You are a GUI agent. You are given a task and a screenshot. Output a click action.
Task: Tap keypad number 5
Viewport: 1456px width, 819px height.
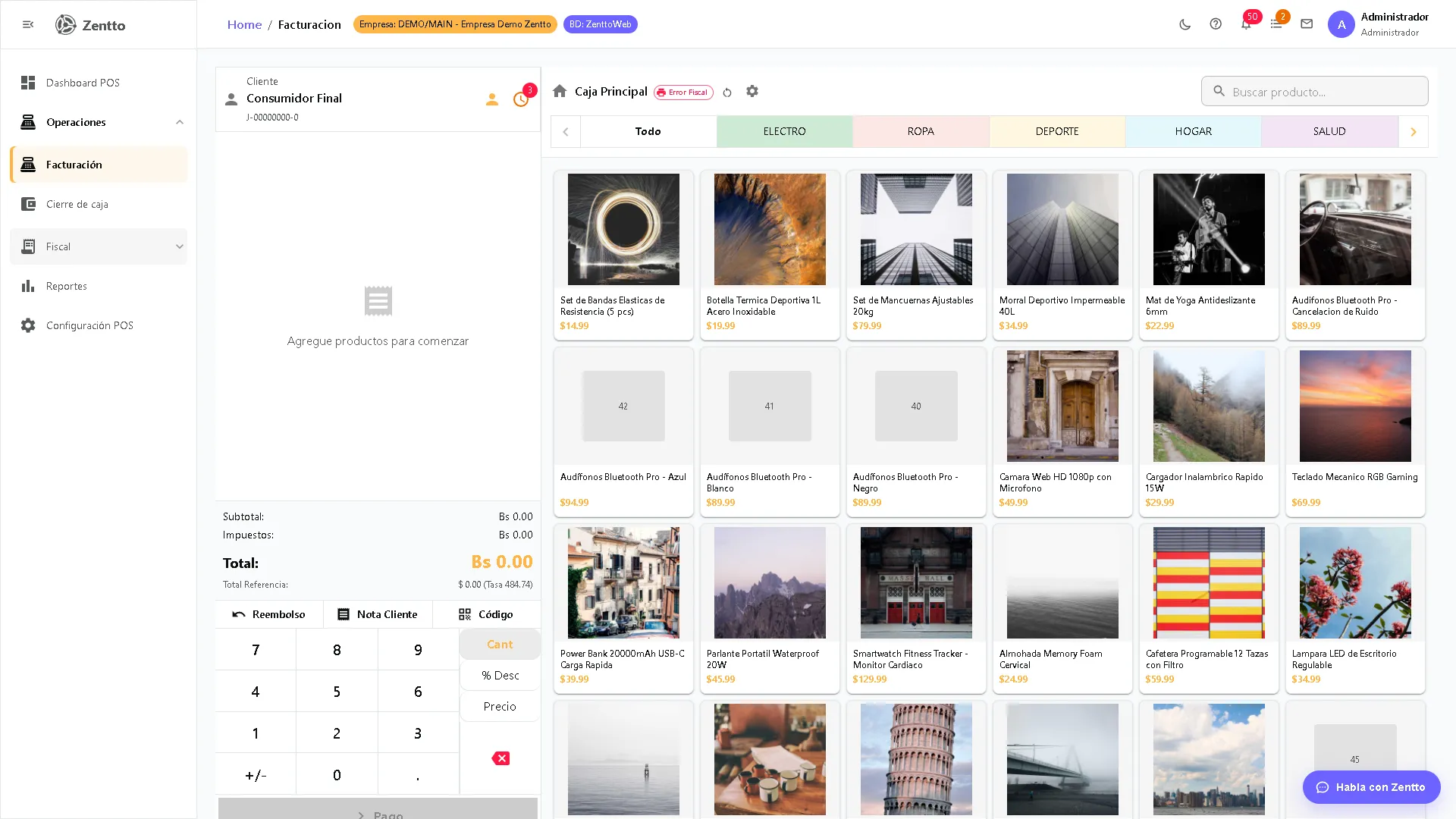click(x=337, y=692)
